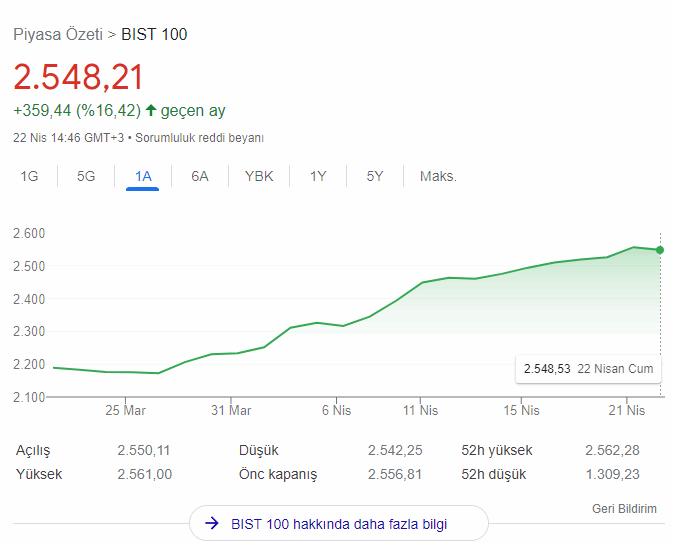
Task: Select the 1Y one-year tab
Action: pos(318,177)
